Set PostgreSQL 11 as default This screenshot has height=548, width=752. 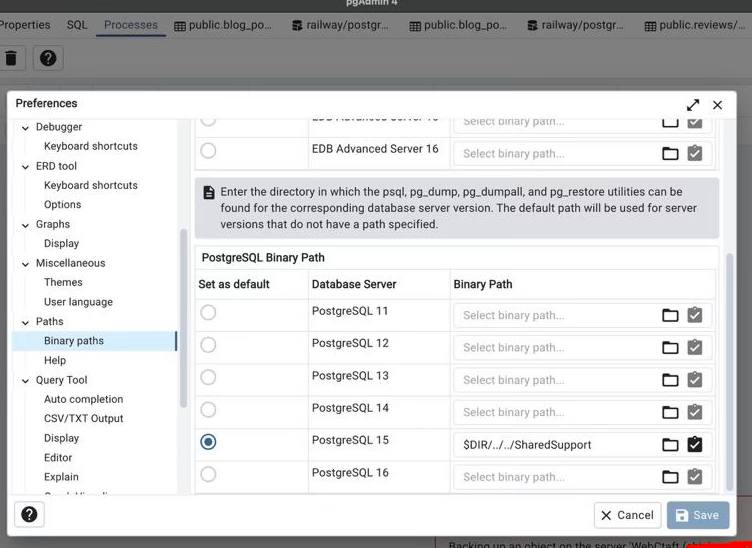click(x=208, y=313)
